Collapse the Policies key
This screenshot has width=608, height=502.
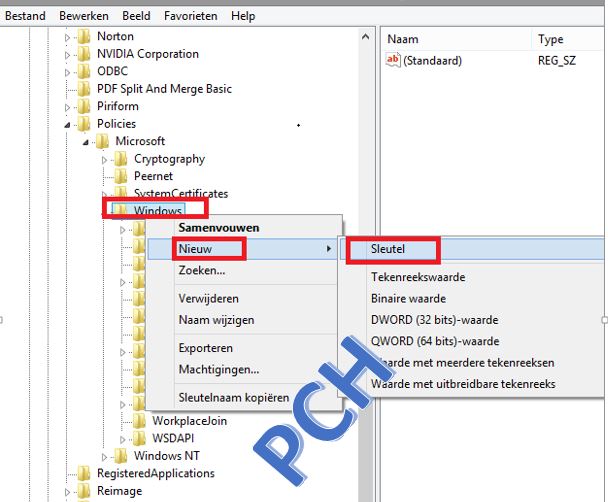pyautogui.click(x=67, y=125)
